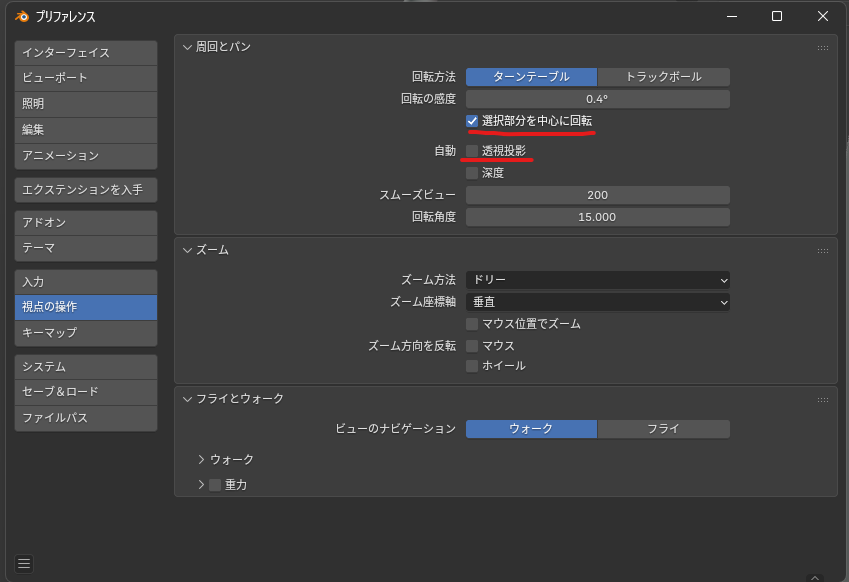
Task: Enable the 重力 checkbox
Action: coord(215,485)
